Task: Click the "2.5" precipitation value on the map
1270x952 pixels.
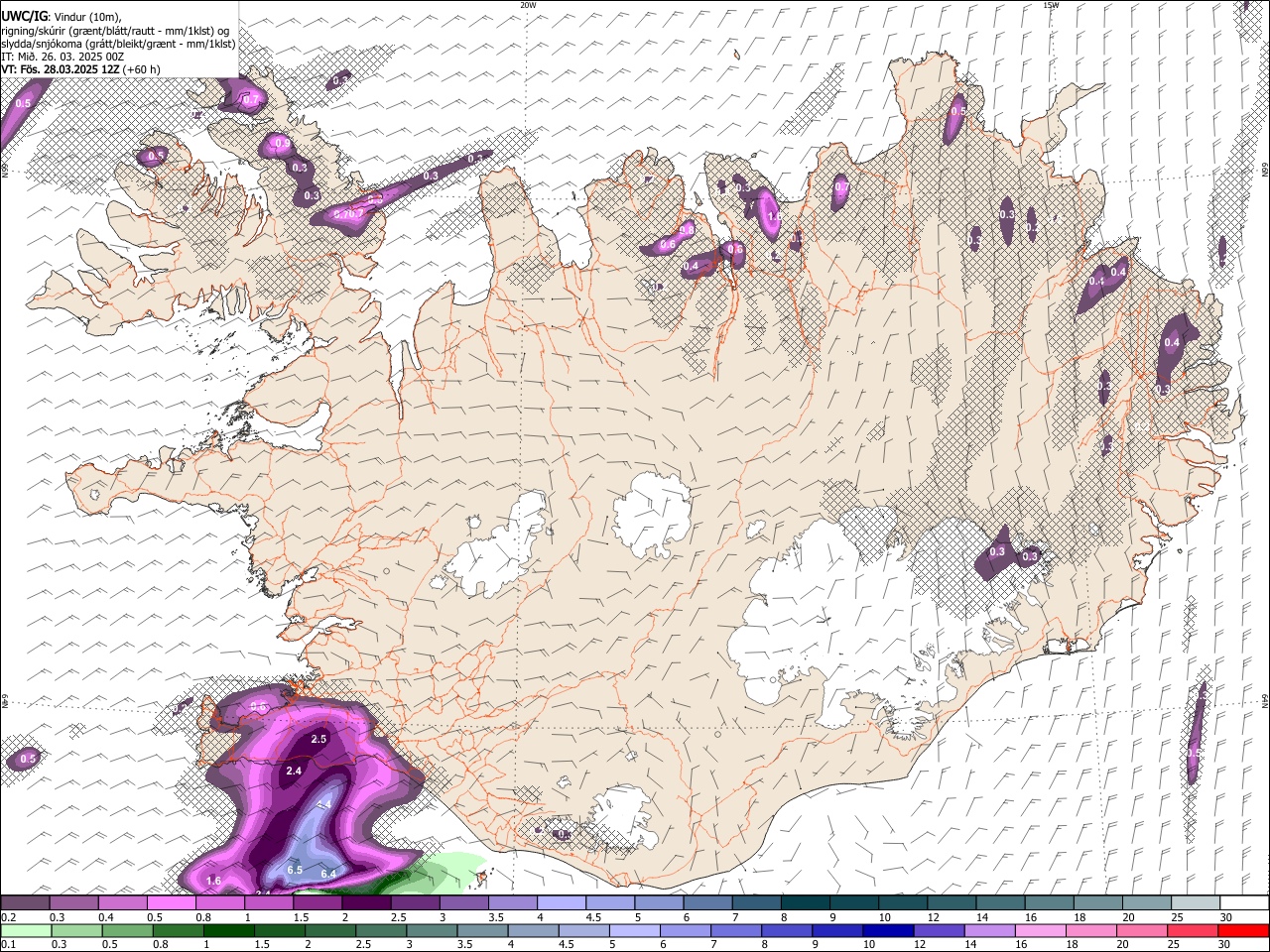Action: pyautogui.click(x=319, y=740)
